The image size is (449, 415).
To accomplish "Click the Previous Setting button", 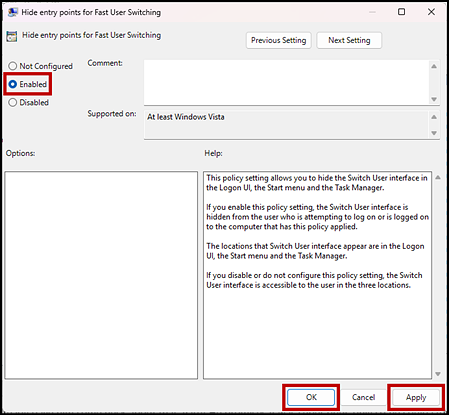I will point(278,40).
